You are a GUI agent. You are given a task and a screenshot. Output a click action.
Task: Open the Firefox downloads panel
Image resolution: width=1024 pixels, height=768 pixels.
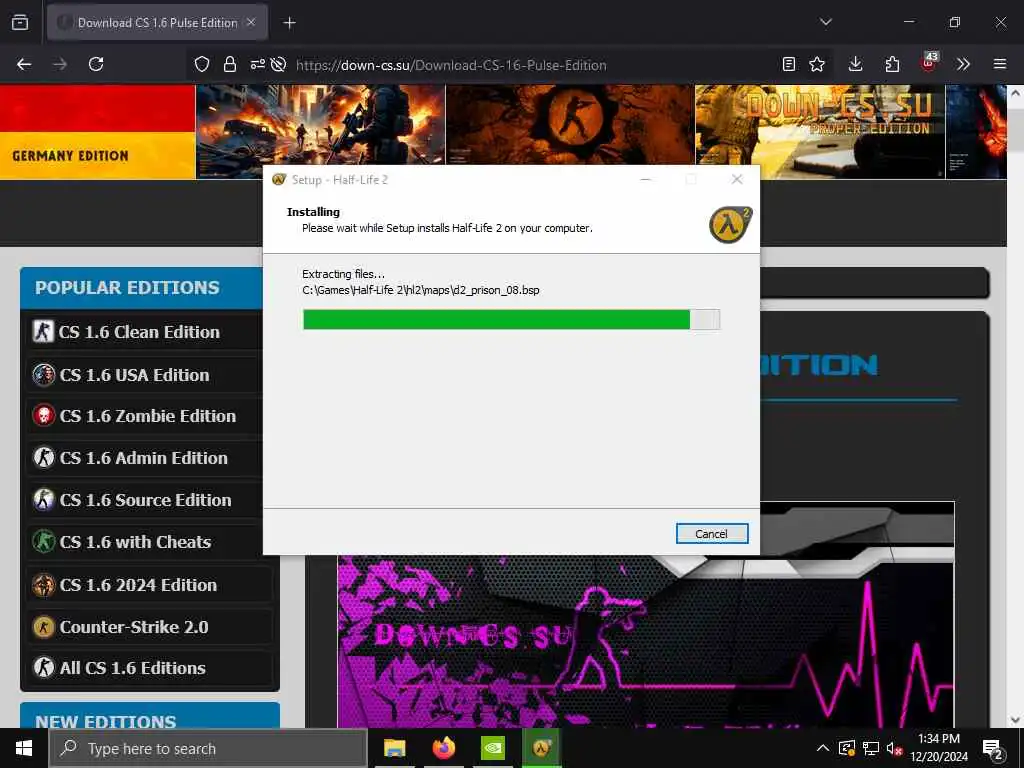tap(856, 64)
